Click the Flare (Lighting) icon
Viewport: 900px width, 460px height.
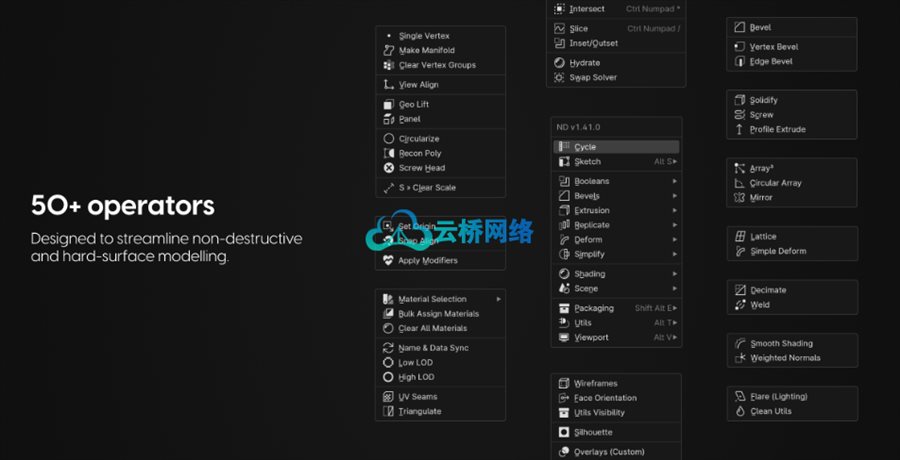pyautogui.click(x=740, y=397)
